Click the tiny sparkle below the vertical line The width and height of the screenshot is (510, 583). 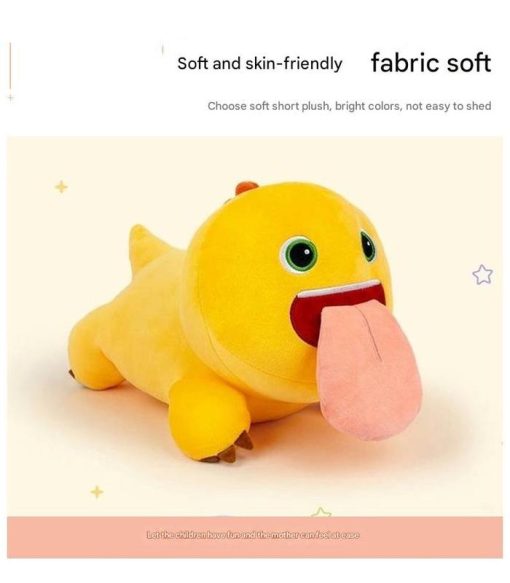click(x=11, y=98)
